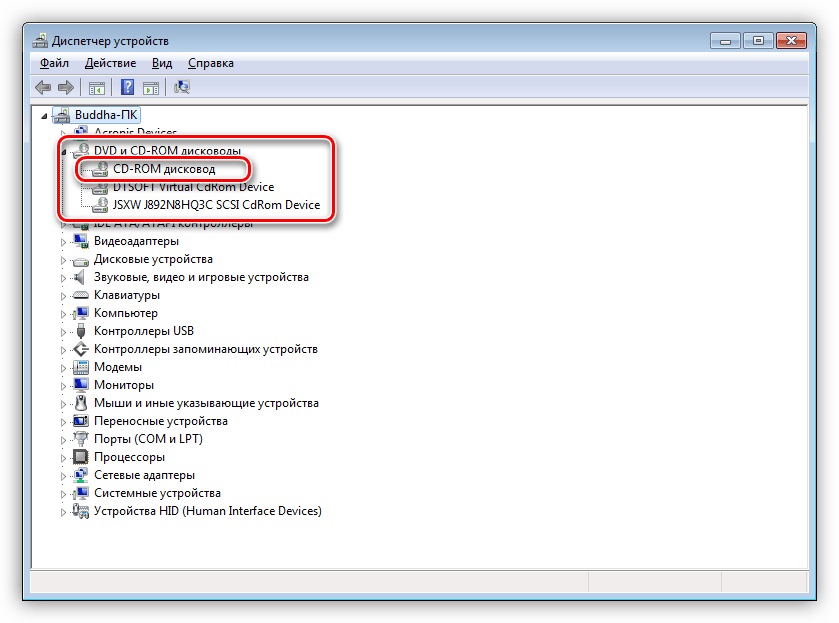This screenshot has height=623, width=839.
Task: Open Help via blue question mark icon
Action: click(x=127, y=87)
